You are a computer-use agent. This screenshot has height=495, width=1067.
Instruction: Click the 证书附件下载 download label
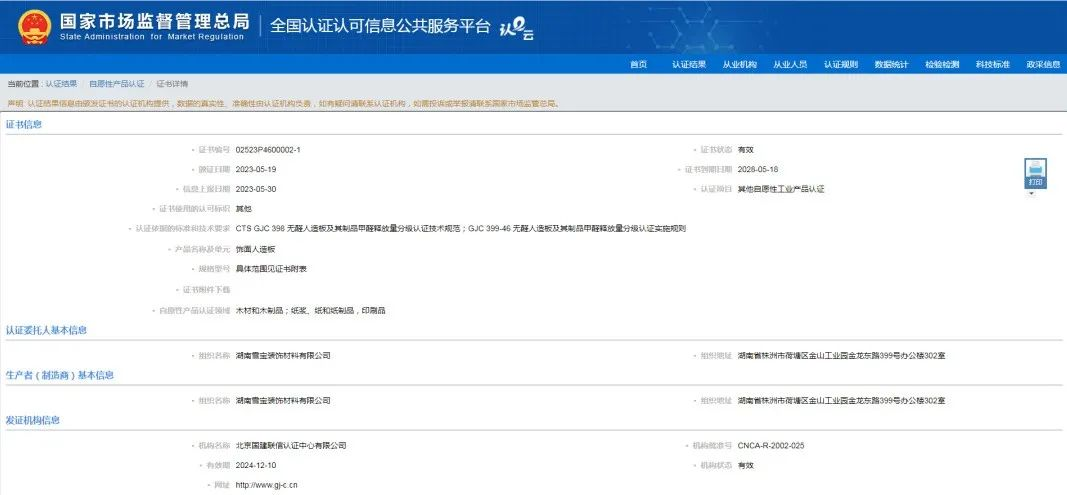(x=205, y=290)
